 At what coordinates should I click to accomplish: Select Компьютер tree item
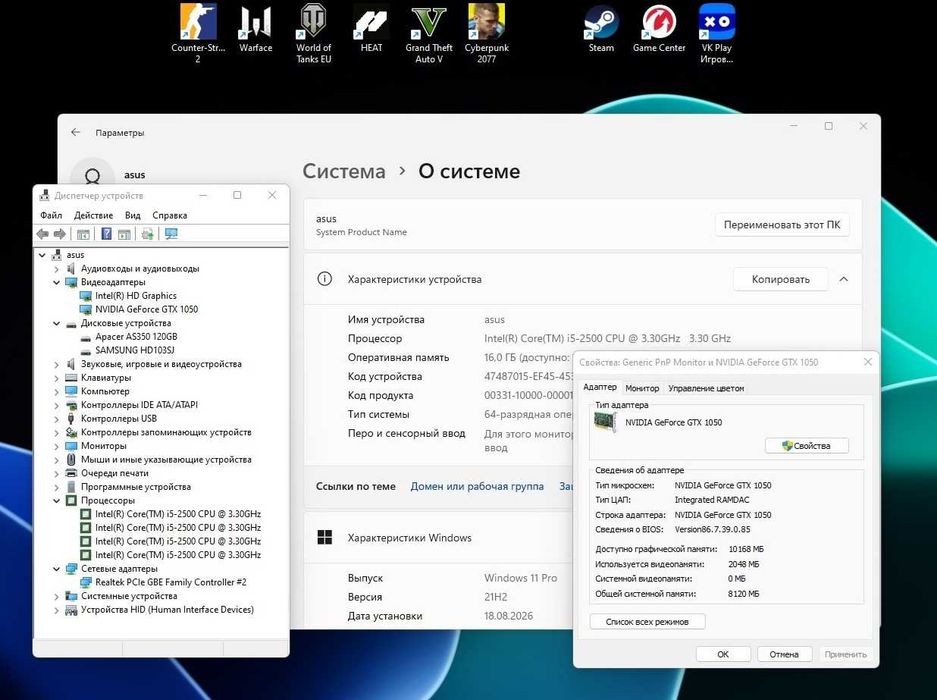point(105,391)
